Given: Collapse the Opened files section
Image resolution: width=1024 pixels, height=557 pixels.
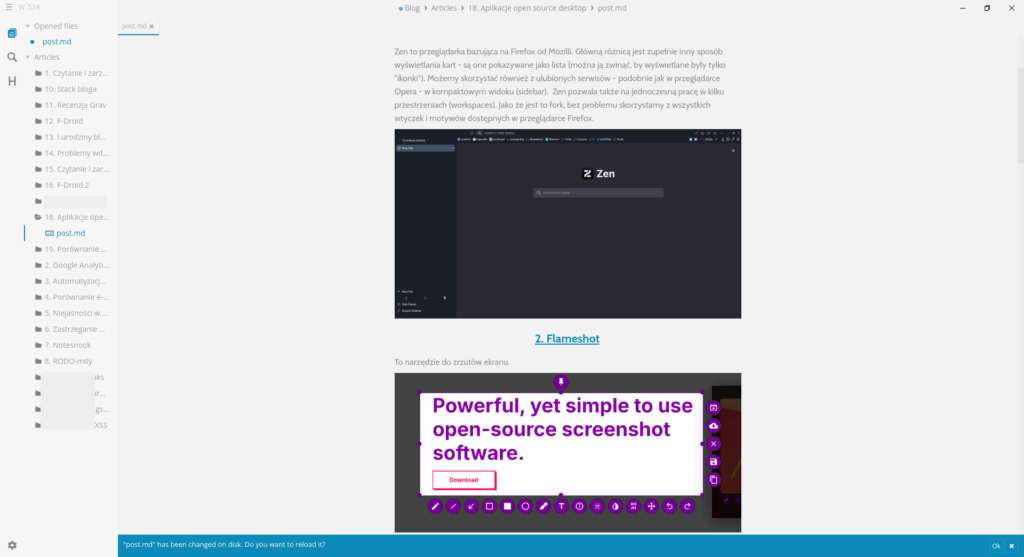Looking at the screenshot, I should coord(27,26).
